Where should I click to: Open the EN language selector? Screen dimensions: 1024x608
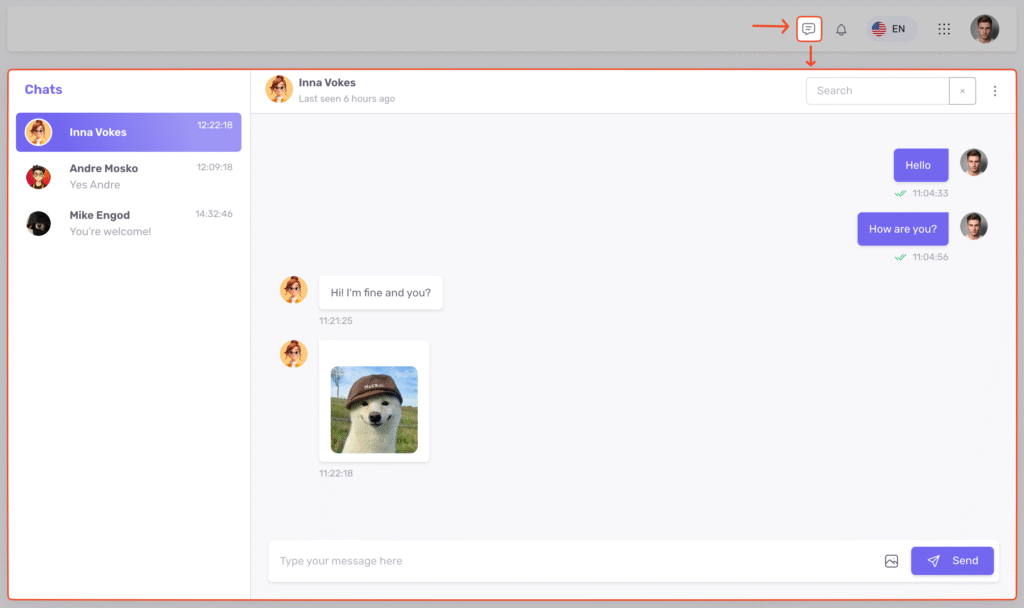(x=890, y=29)
